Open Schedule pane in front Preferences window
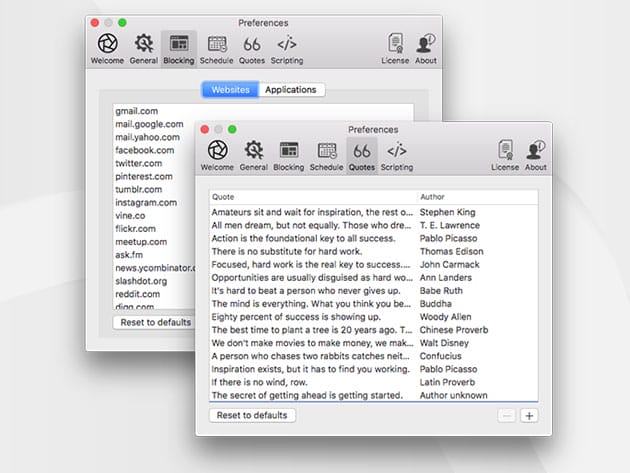This screenshot has width=630, height=473. point(327,156)
